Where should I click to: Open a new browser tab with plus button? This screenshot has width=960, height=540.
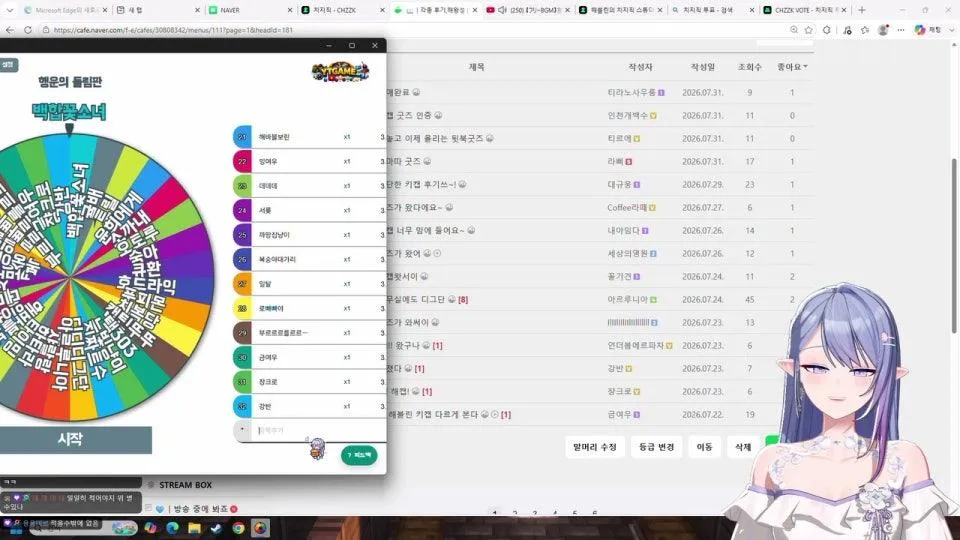[862, 10]
